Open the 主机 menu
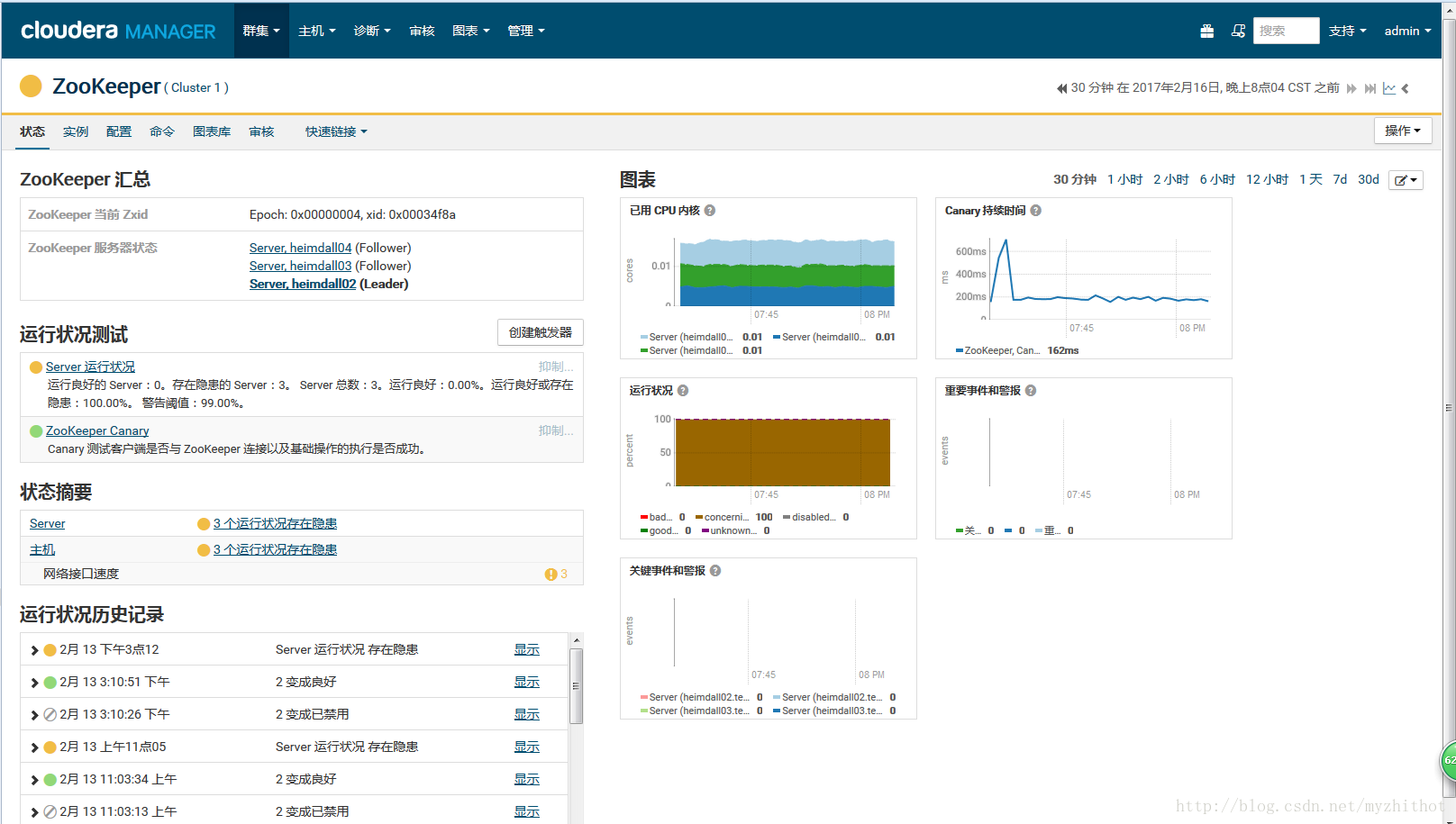This screenshot has height=824, width=1456. click(317, 31)
